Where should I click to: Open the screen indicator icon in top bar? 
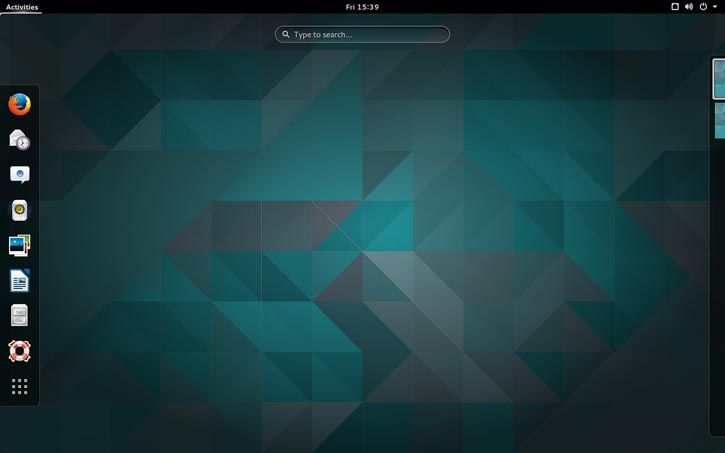click(675, 6)
